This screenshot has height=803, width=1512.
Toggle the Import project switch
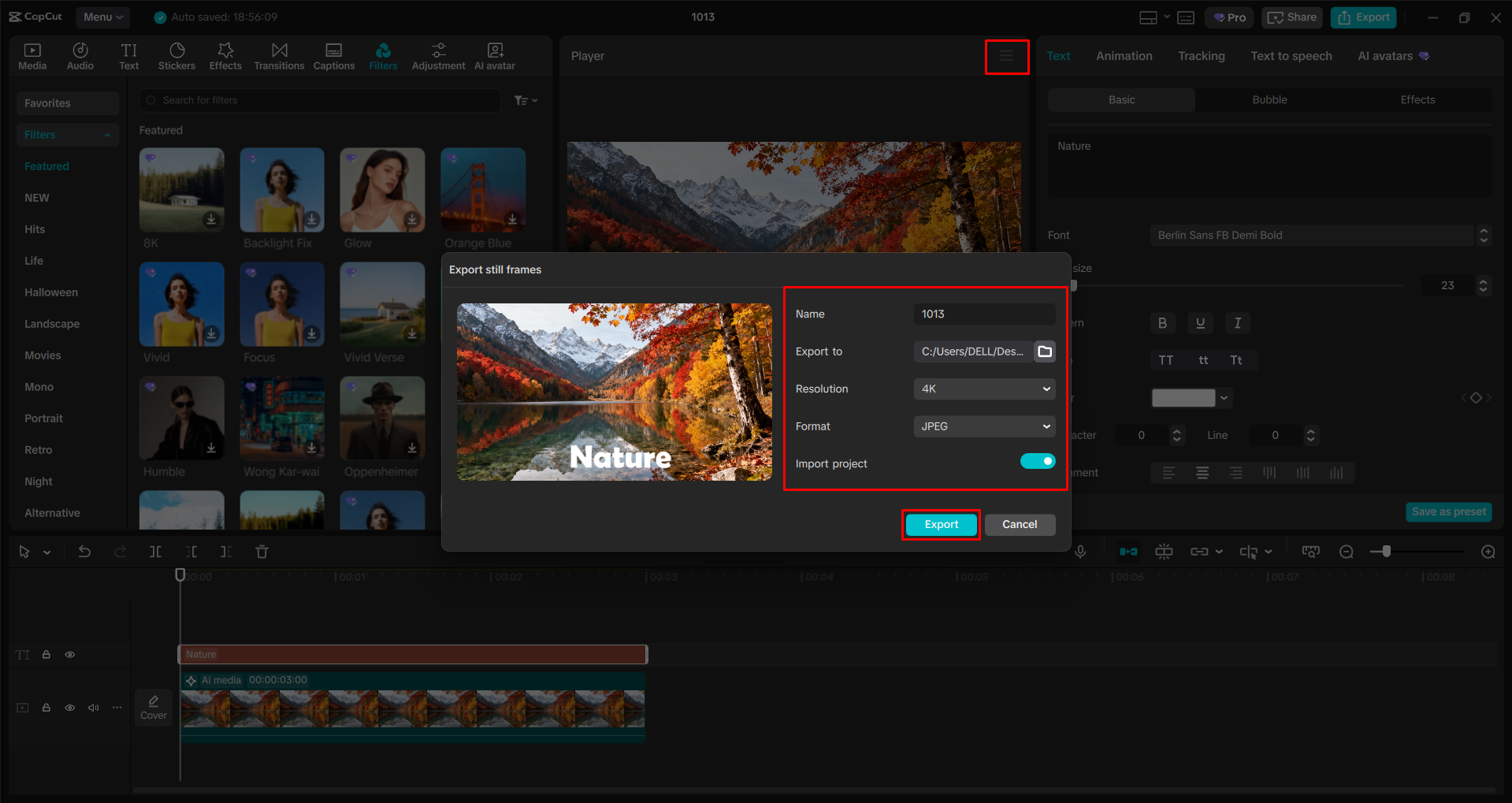(1038, 461)
